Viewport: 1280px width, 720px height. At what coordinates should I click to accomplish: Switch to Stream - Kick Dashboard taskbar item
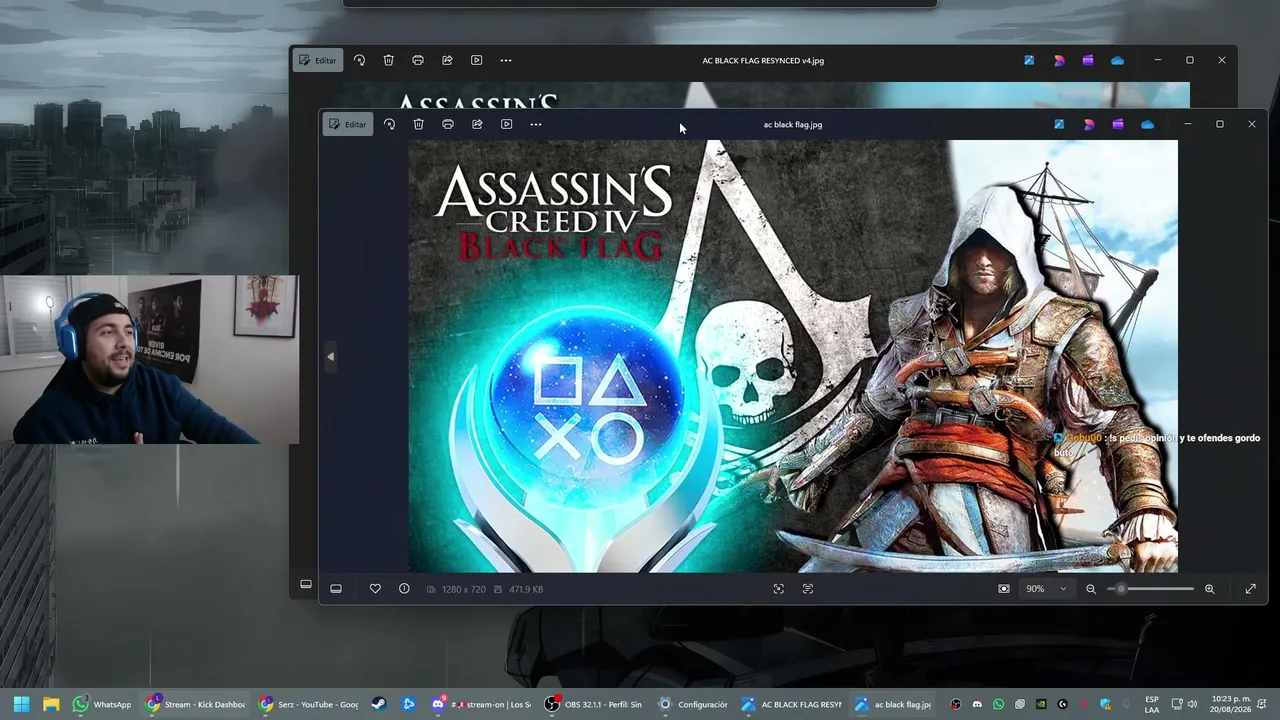(195, 704)
